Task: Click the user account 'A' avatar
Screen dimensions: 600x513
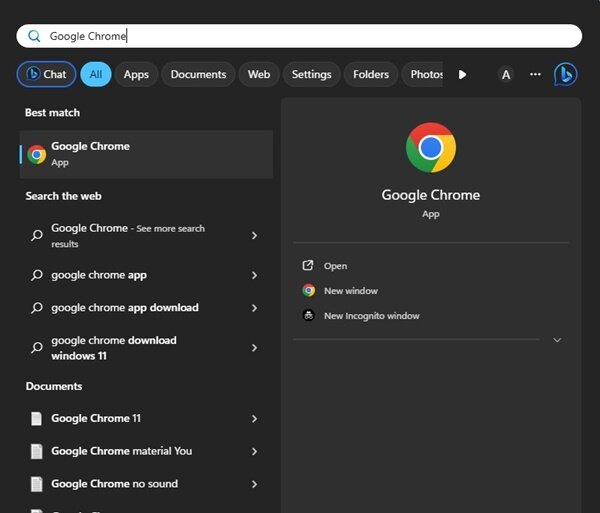Action: (x=506, y=74)
